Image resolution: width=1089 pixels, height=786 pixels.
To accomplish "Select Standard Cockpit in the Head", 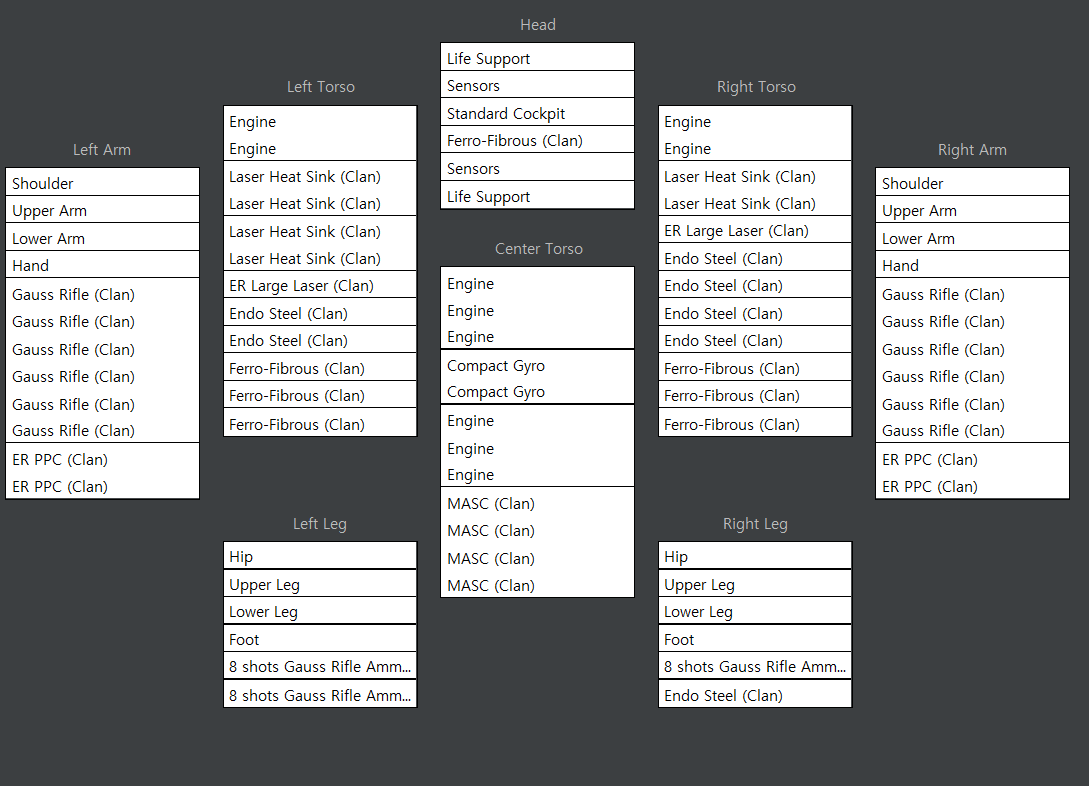I will 537,113.
